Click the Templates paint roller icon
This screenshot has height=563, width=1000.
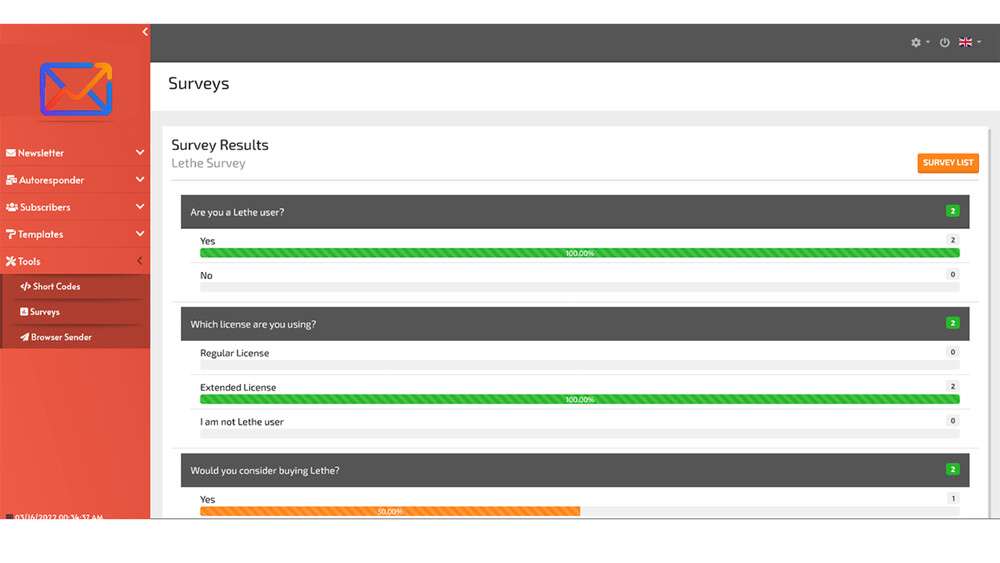click(11, 235)
